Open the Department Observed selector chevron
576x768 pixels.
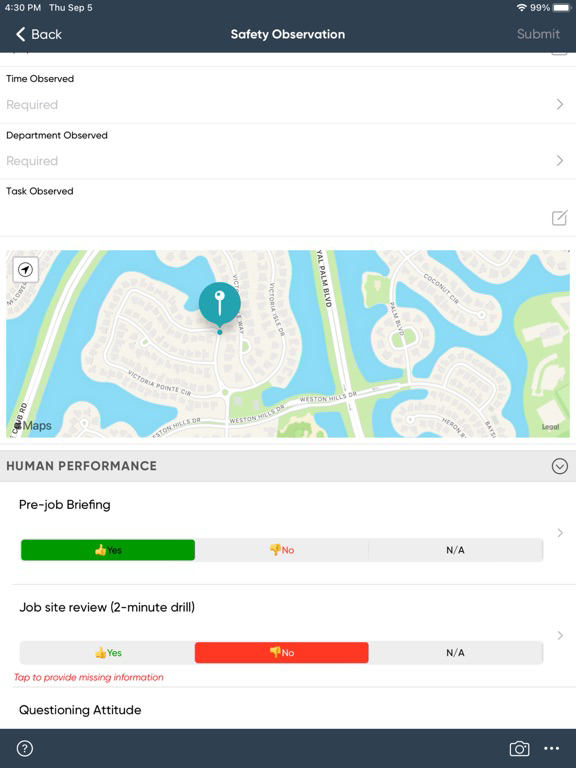(560, 161)
